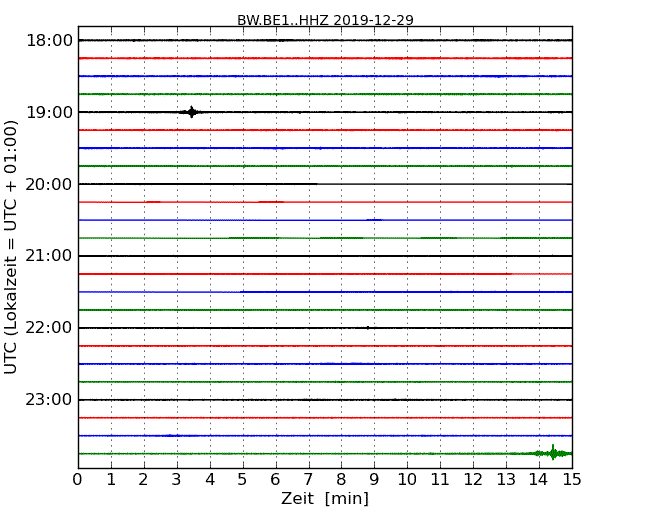Click the x-axis tick label 0
The image size is (650, 520).
coord(78,480)
